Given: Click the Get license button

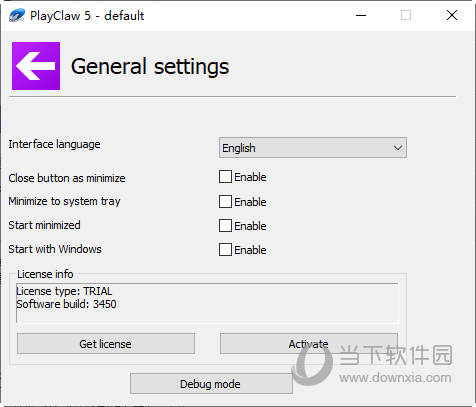Looking at the screenshot, I should (x=106, y=344).
